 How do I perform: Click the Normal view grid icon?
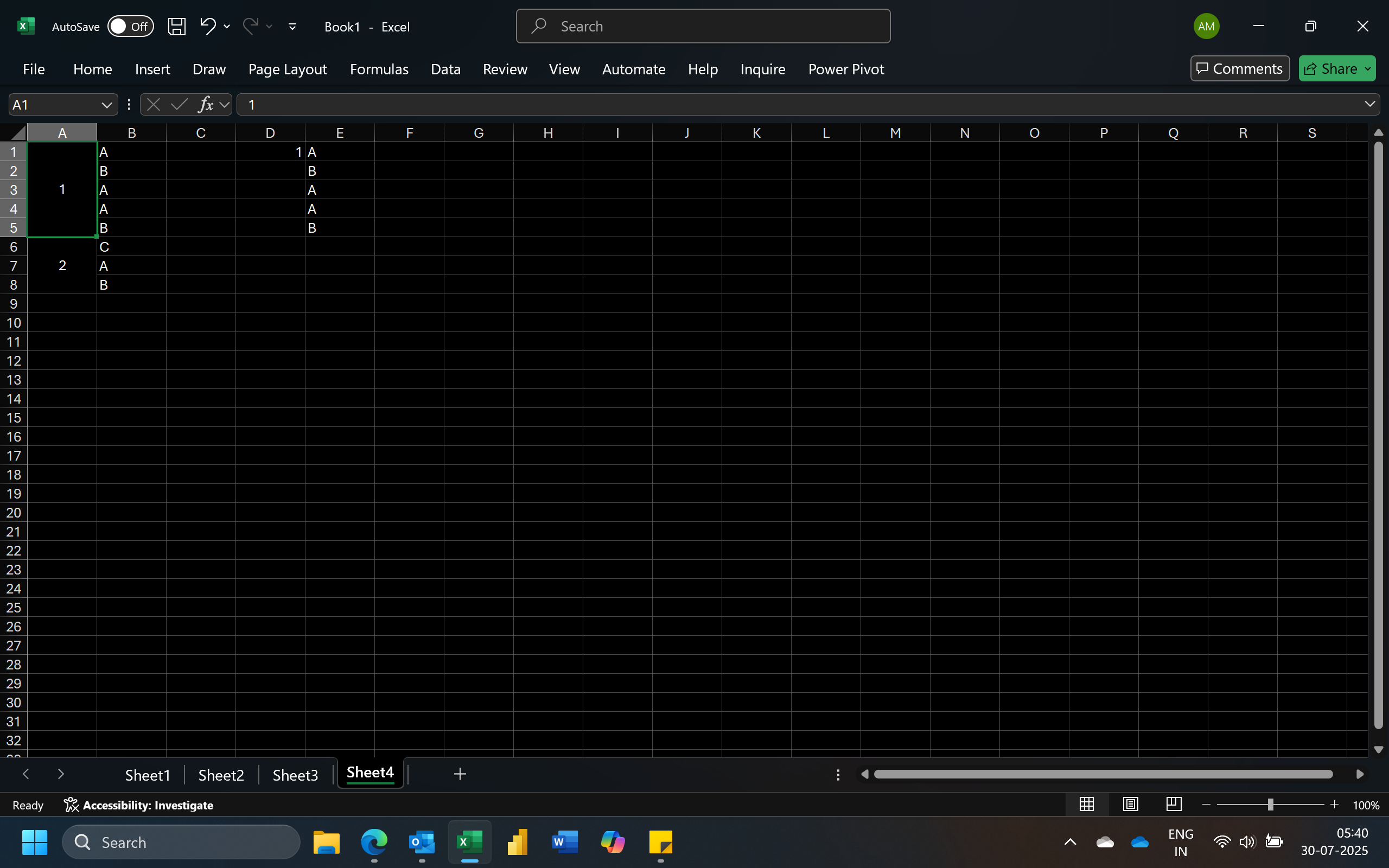1087,805
